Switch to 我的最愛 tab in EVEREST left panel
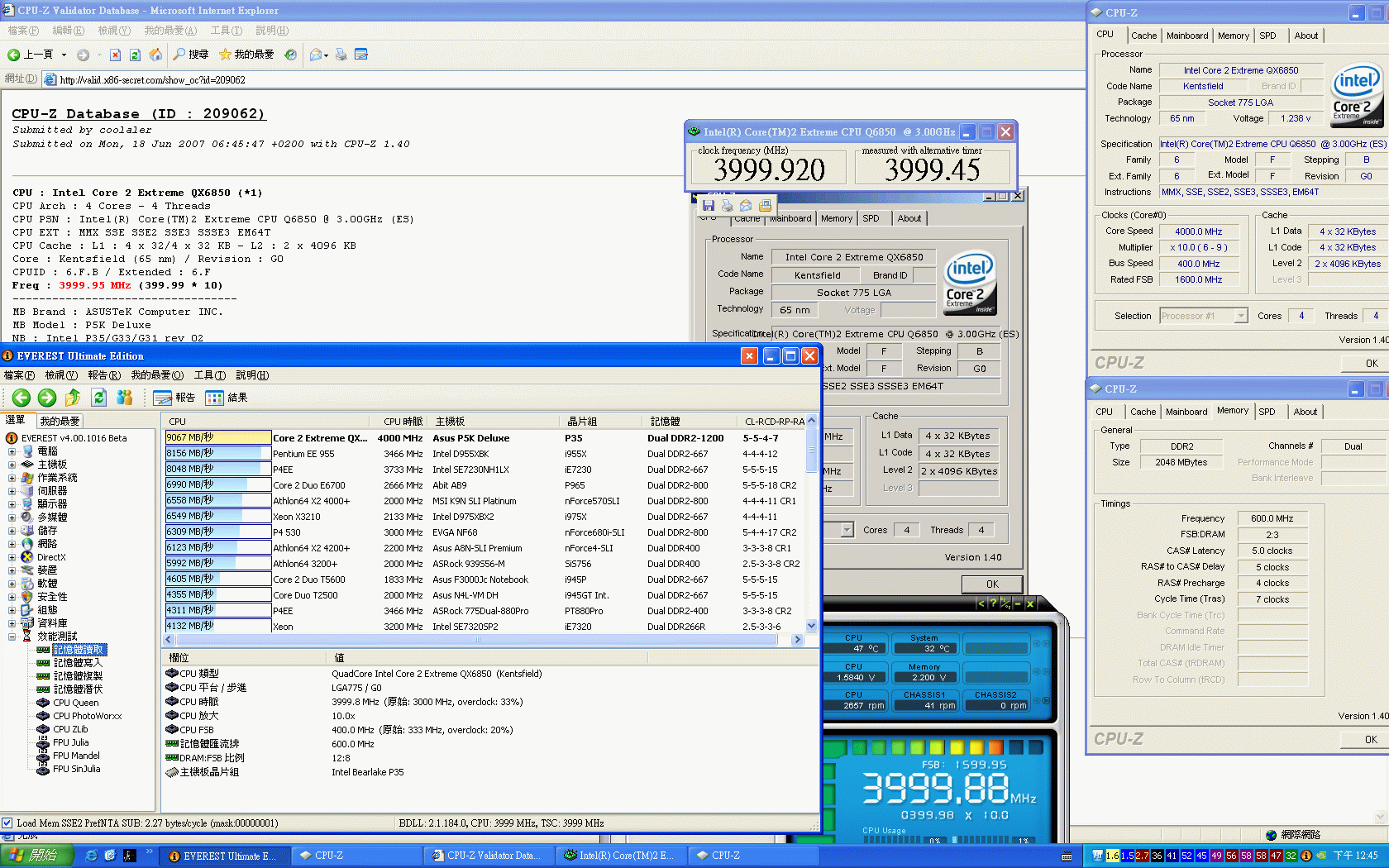The height and width of the screenshot is (868, 1389). click(x=60, y=421)
